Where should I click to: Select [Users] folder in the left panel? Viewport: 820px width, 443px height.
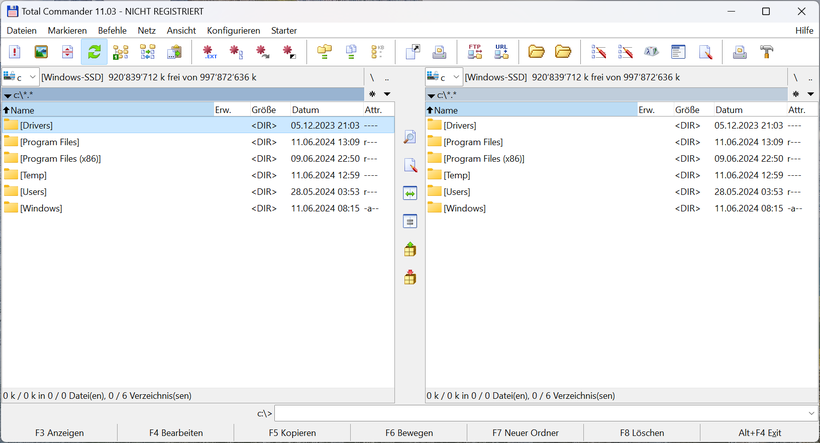click(198, 191)
